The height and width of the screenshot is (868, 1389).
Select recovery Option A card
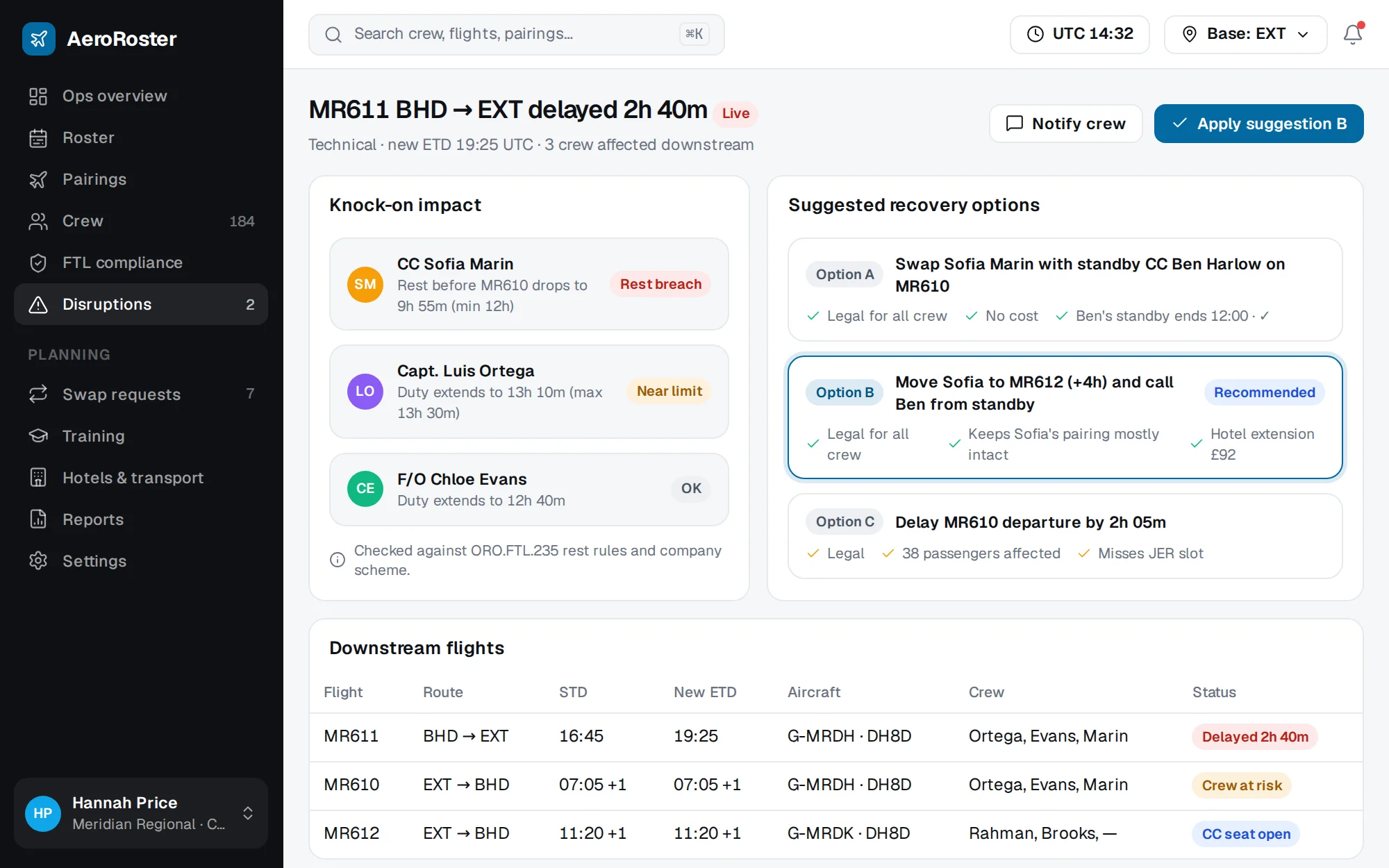[1065, 290]
